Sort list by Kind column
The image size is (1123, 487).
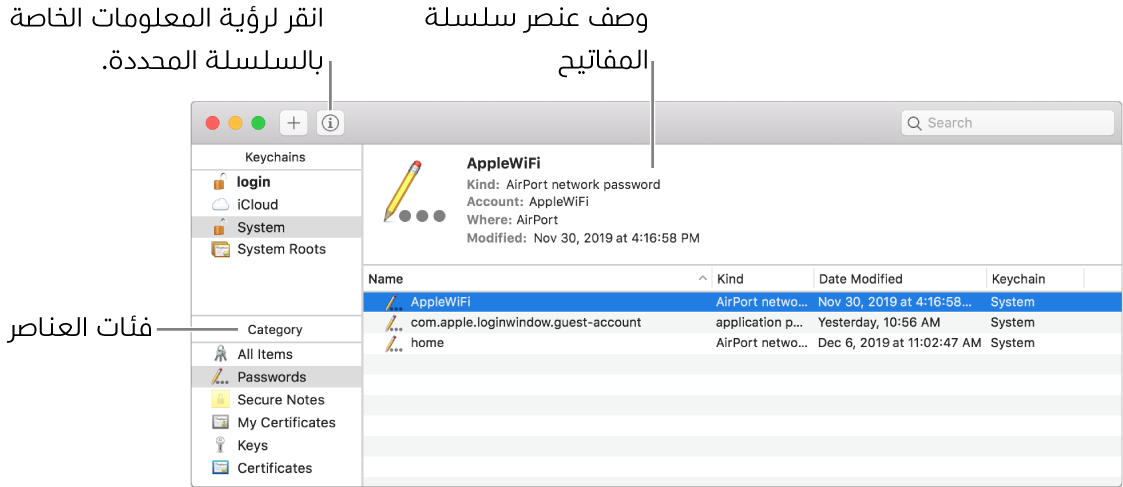[x=763, y=279]
